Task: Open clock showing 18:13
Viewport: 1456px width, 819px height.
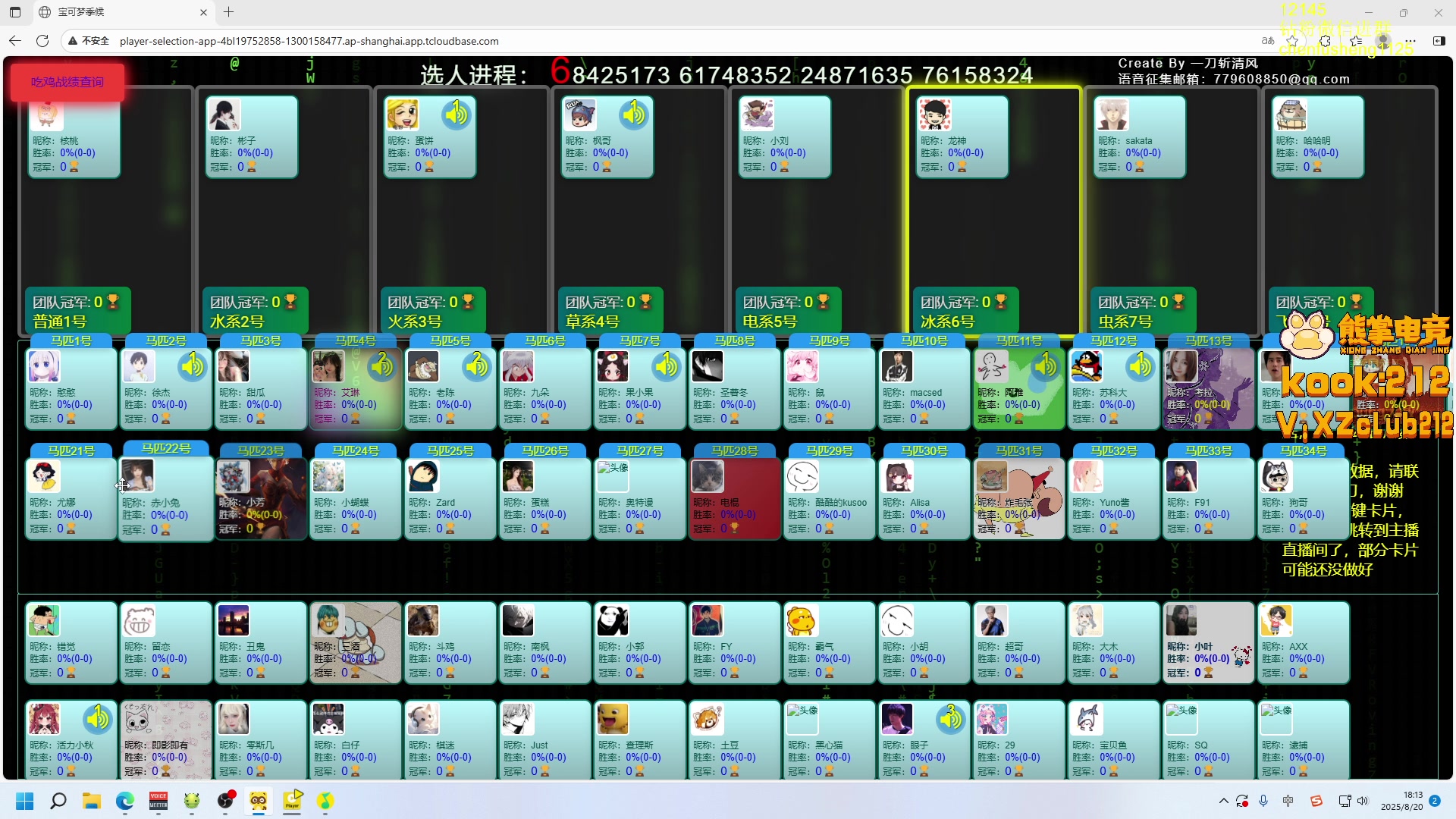Action: click(1401, 801)
